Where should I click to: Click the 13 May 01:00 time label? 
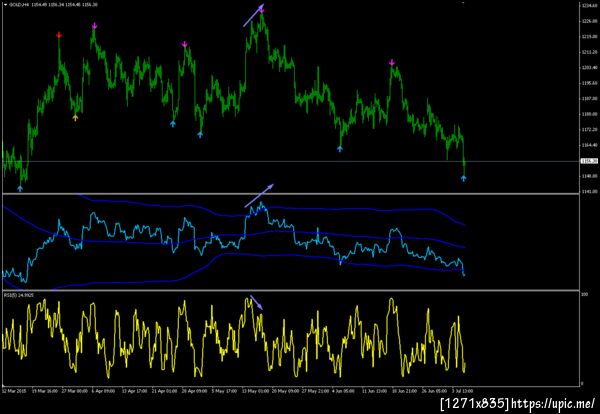(x=254, y=391)
